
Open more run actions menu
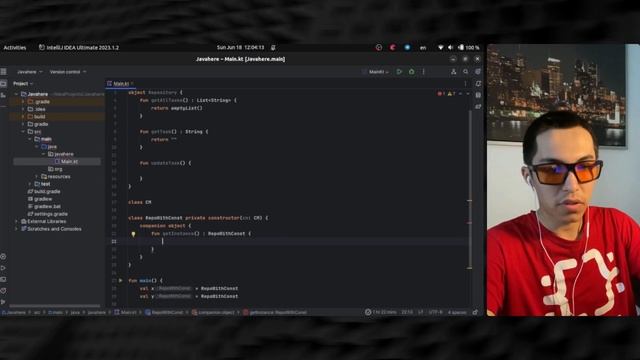(x=424, y=72)
